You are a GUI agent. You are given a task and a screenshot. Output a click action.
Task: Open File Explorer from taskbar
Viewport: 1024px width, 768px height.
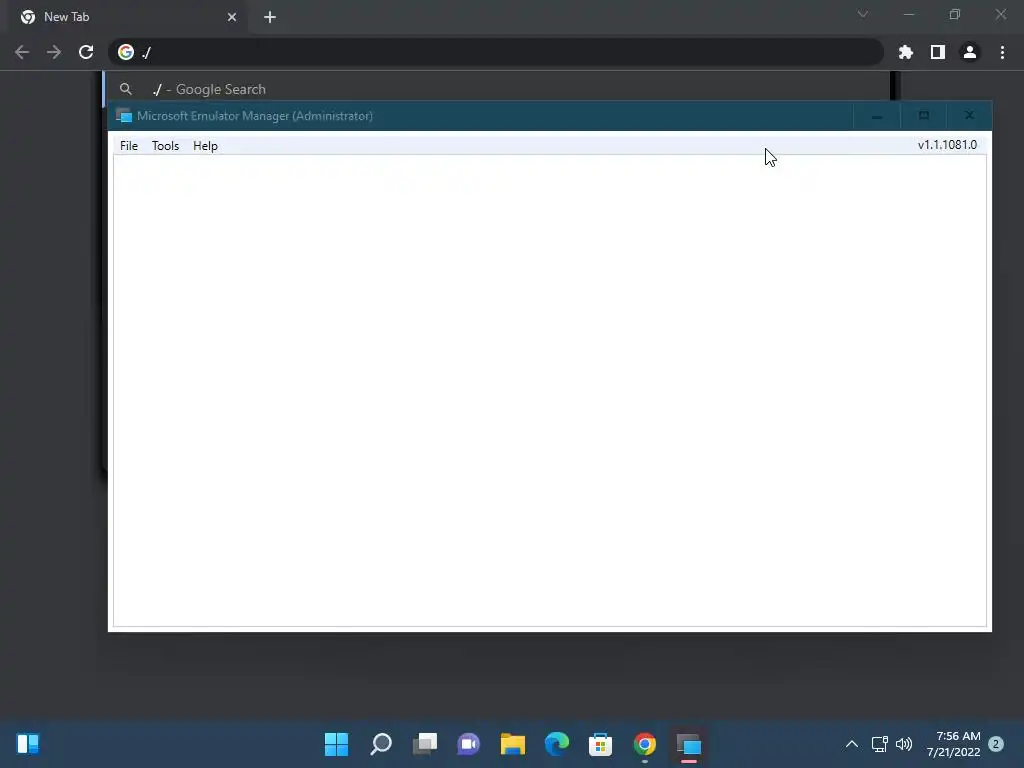pyautogui.click(x=513, y=744)
